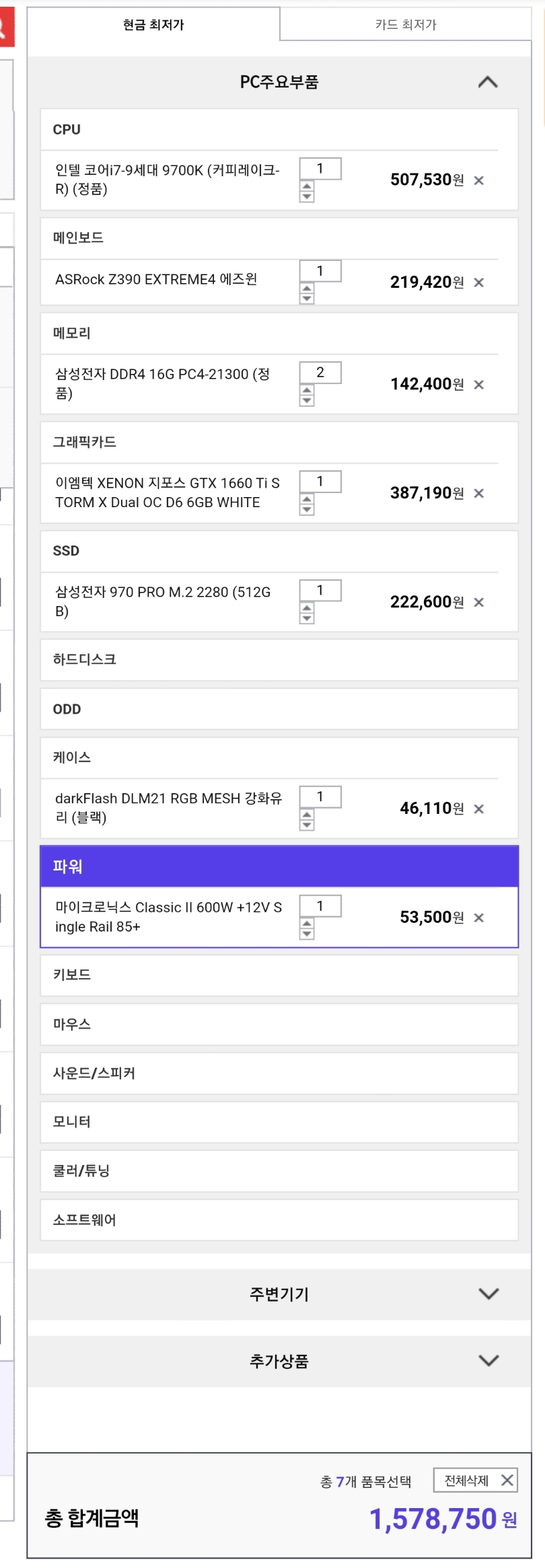Expand the 주변기기 section
This screenshot has height=1568, width=545.
pos(488,1294)
